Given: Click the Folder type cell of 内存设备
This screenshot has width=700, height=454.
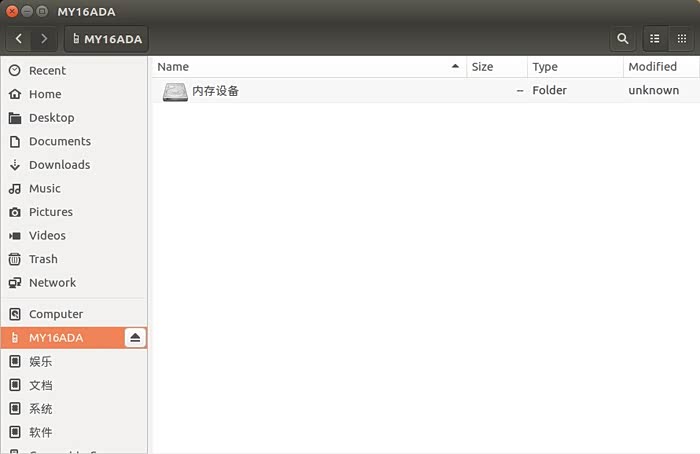Looking at the screenshot, I should tap(550, 90).
